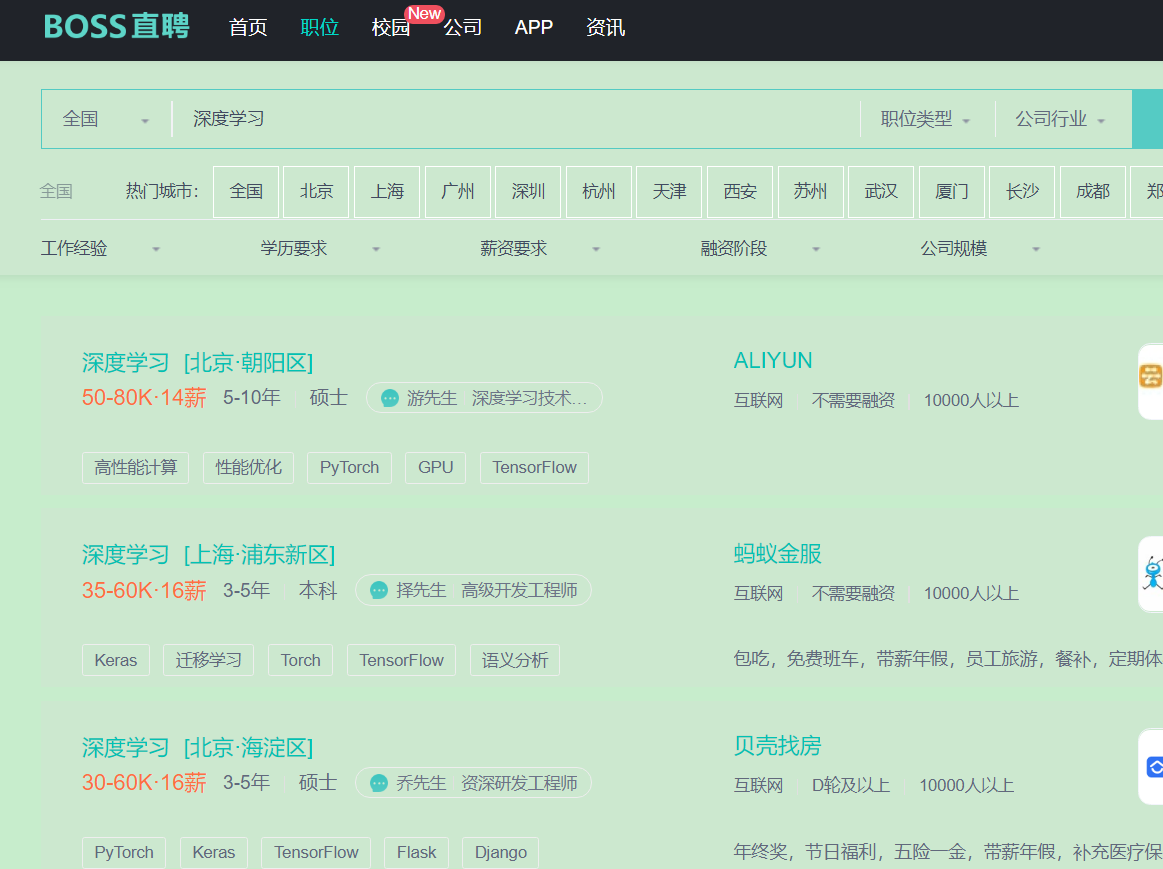Select 深圳 in the hot cities list

tap(528, 192)
